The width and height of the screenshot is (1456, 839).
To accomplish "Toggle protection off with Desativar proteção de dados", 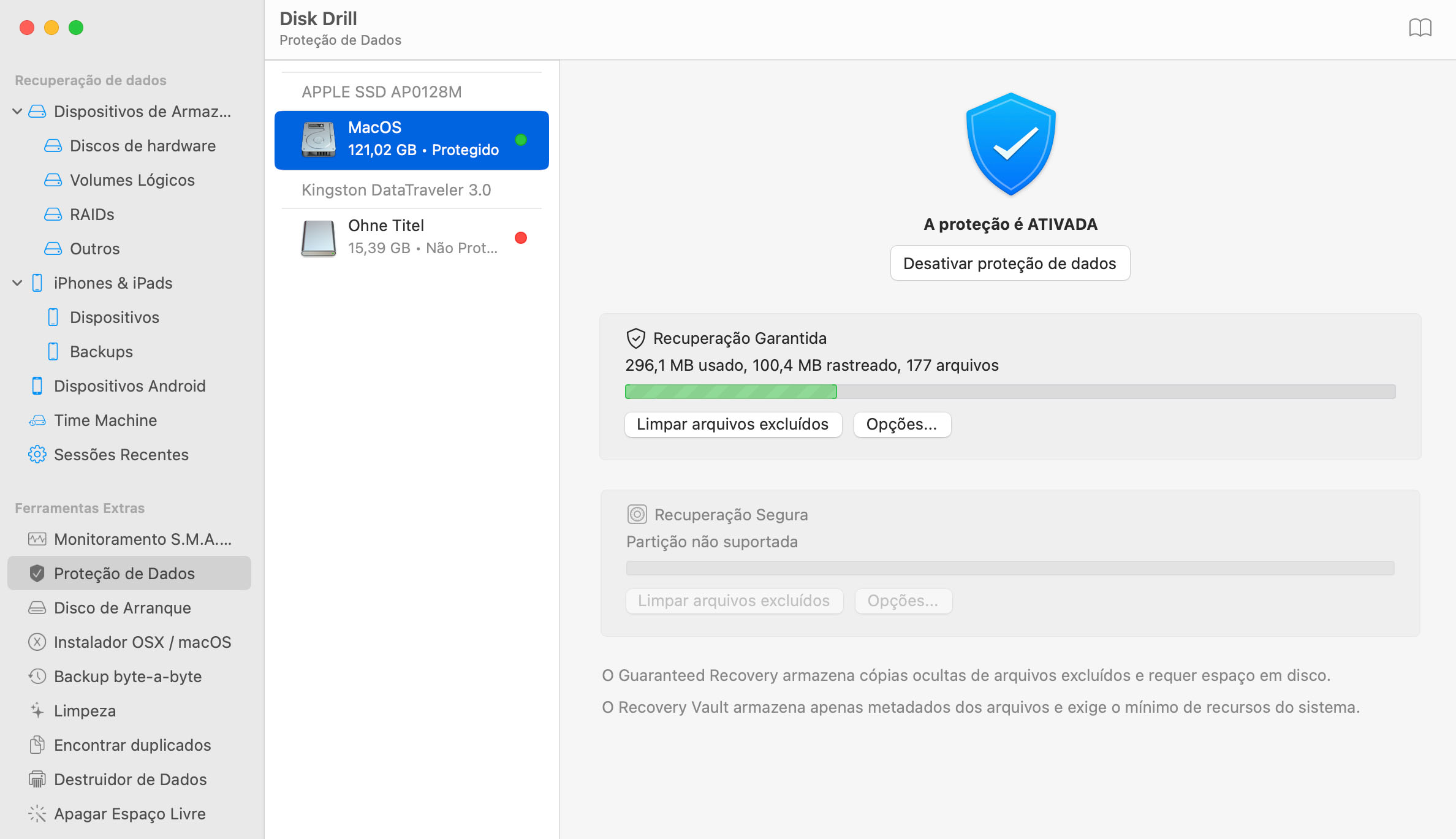I will (x=1010, y=263).
